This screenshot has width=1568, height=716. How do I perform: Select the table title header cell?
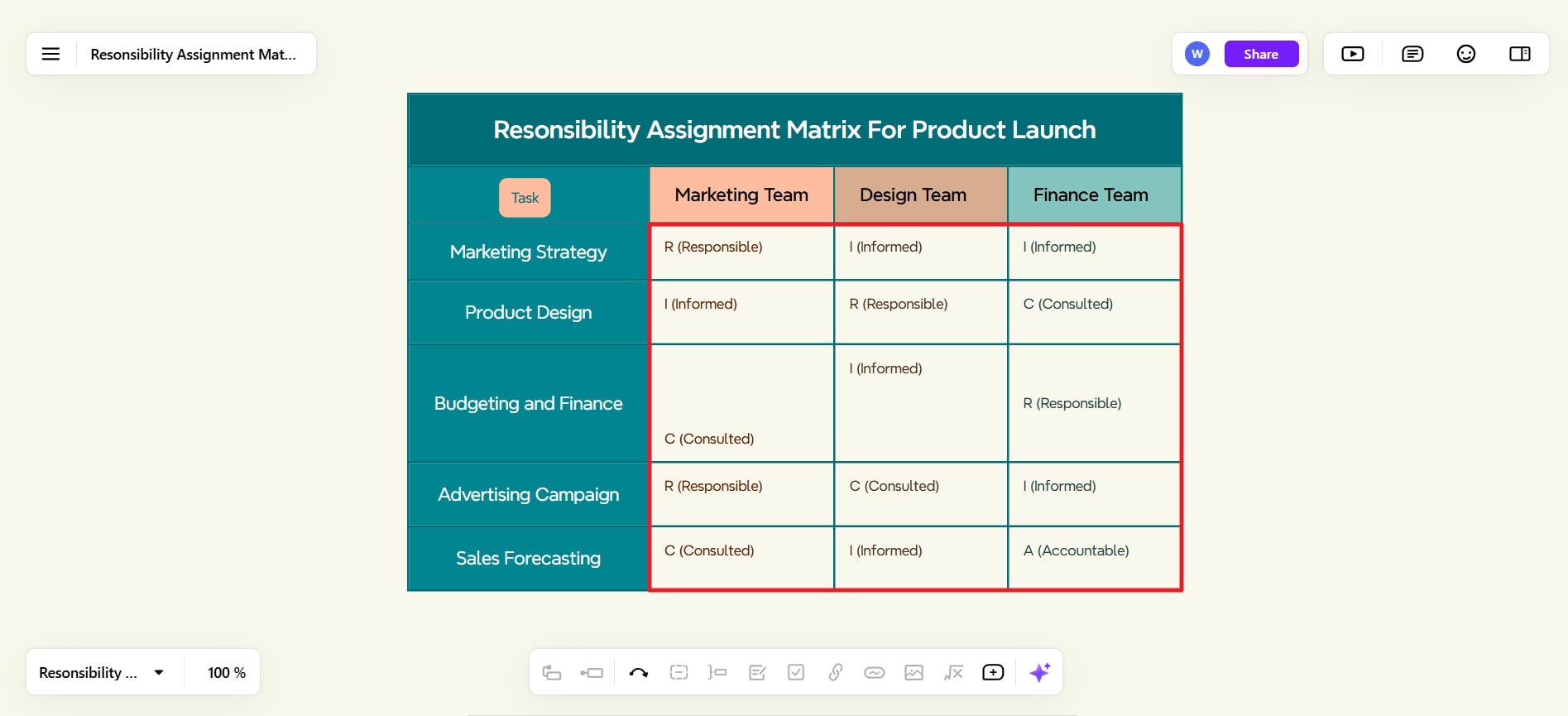(794, 130)
